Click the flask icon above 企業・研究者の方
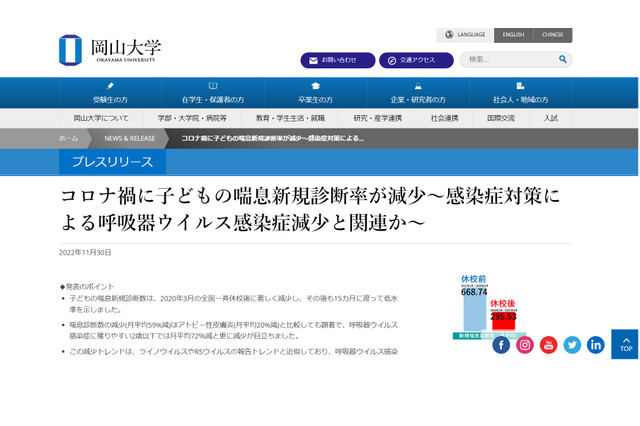 pos(418,86)
